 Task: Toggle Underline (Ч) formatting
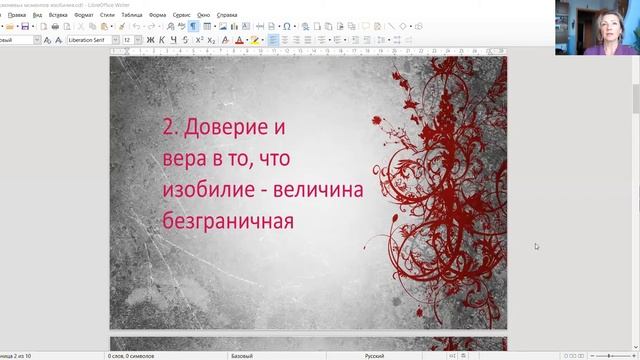(174, 40)
